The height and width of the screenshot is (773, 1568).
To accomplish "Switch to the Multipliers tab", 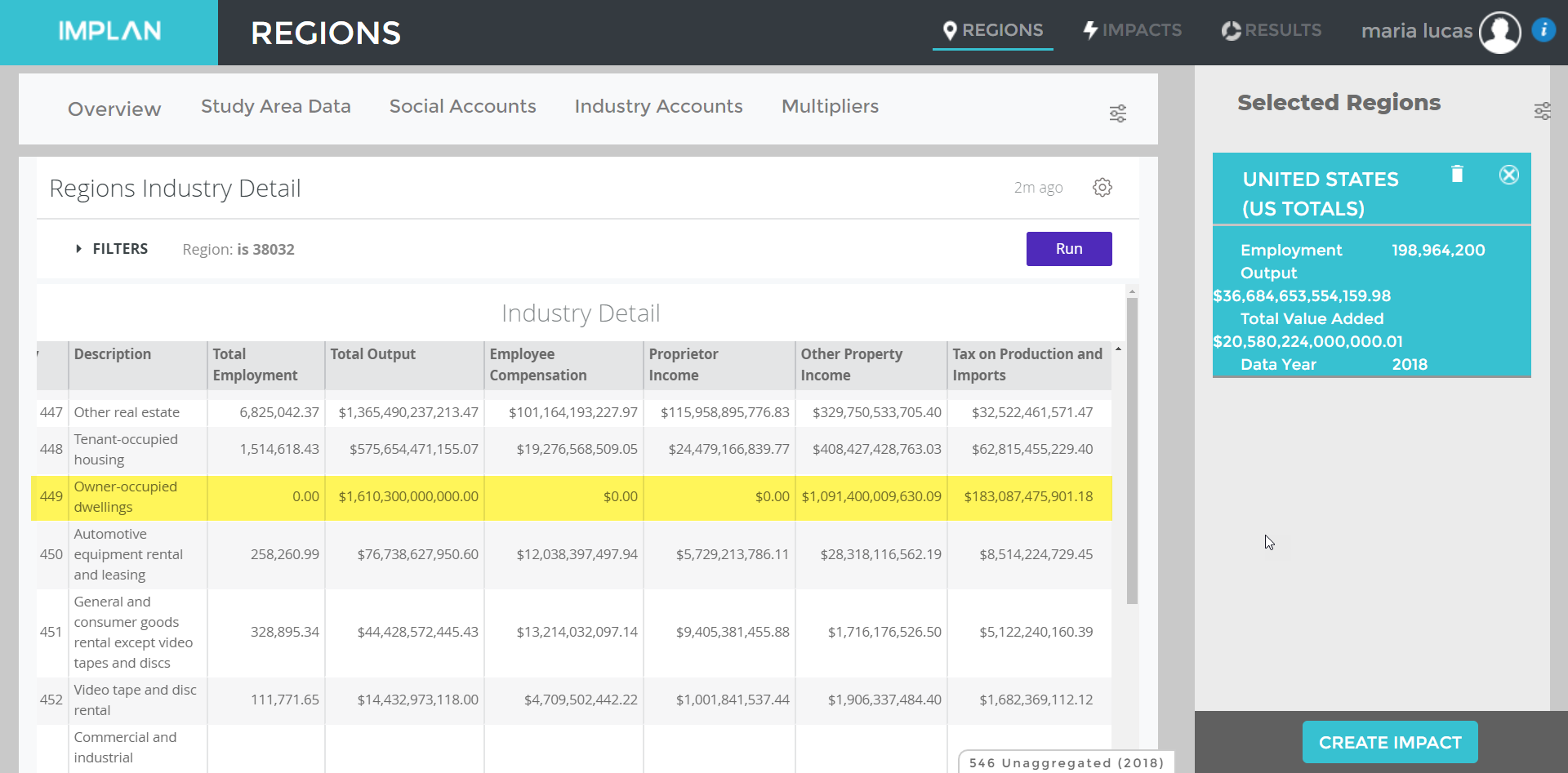I will point(831,106).
